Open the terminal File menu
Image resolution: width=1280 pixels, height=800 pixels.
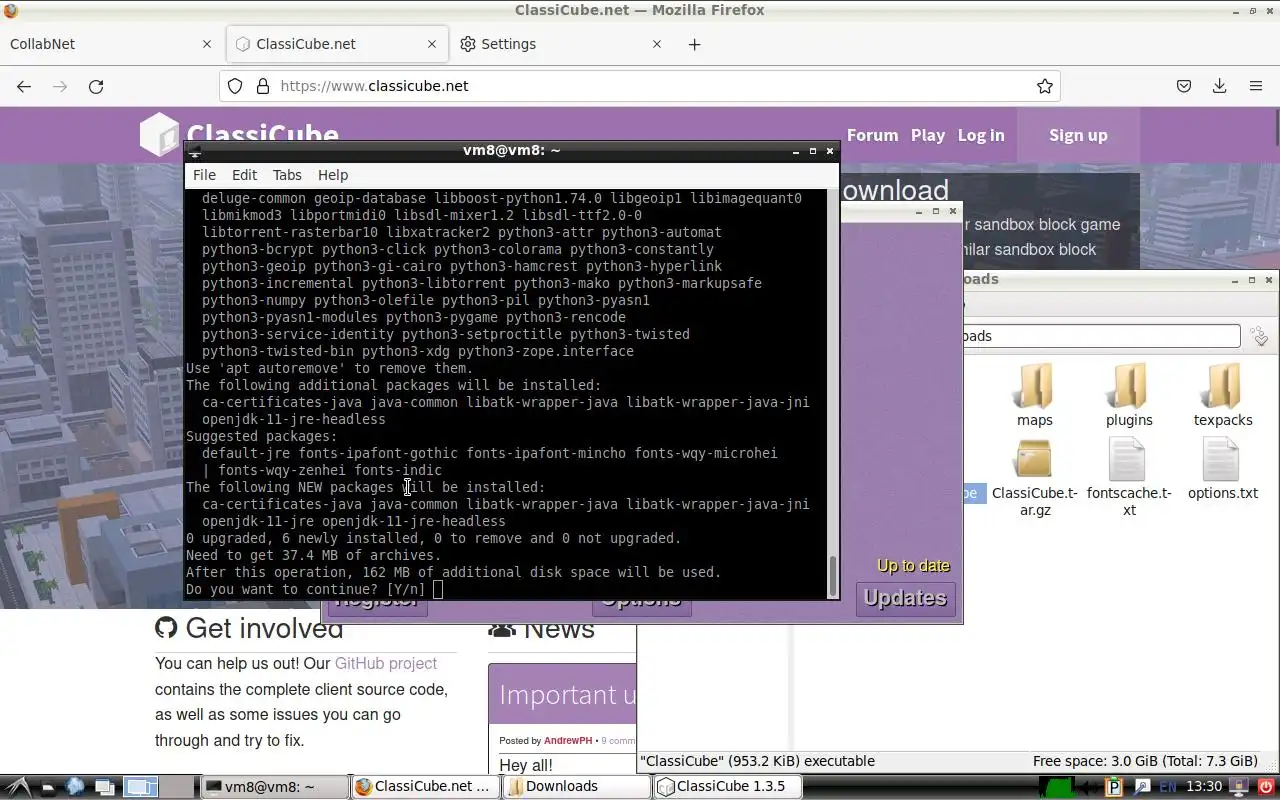[204, 175]
